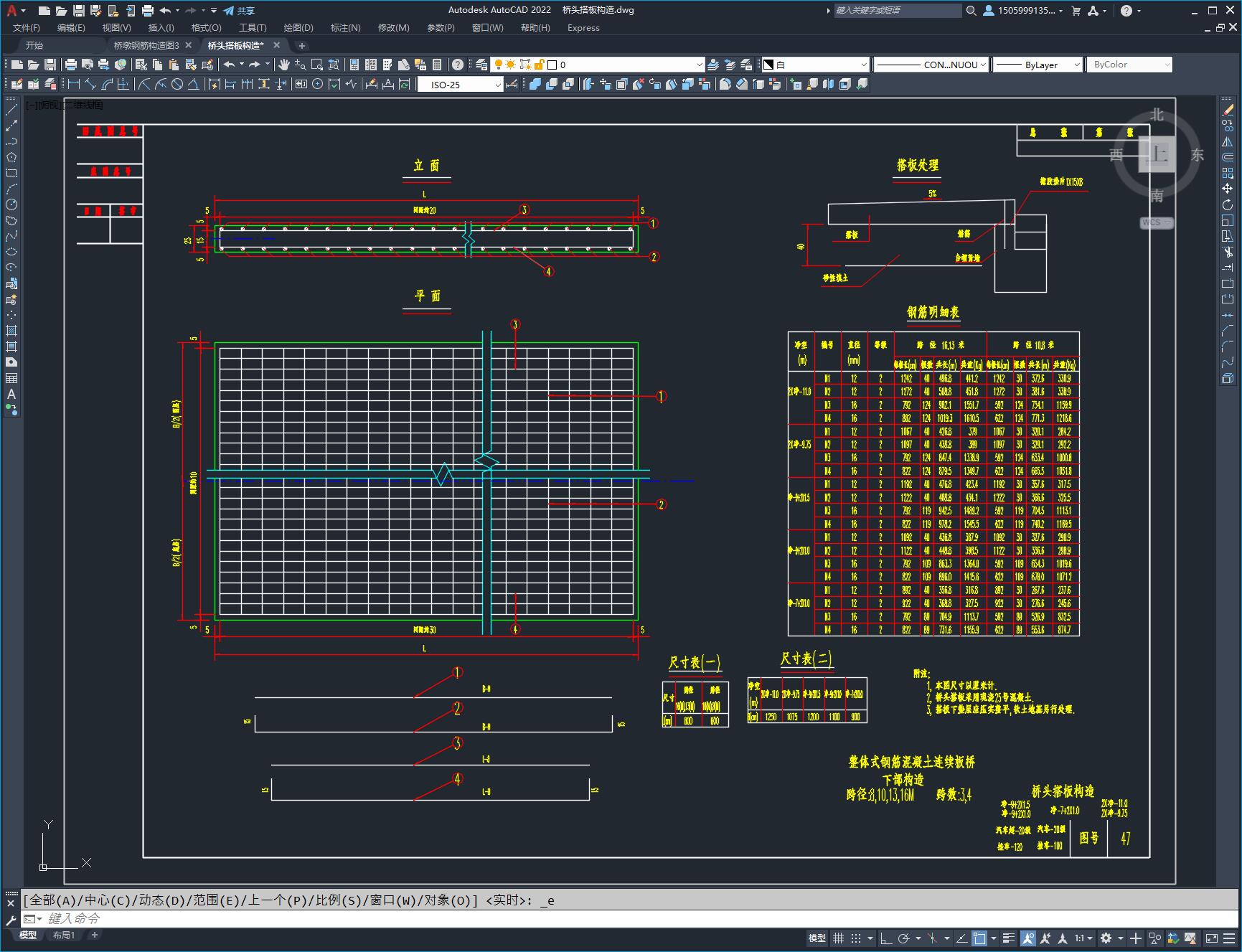Click the 模型 model tab
Viewport: 1242px width, 952px height.
[27, 935]
